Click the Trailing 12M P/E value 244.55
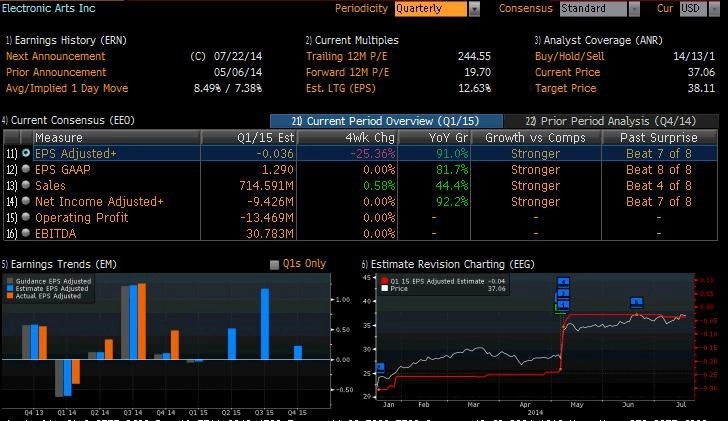This screenshot has width=728, height=421. (474, 56)
